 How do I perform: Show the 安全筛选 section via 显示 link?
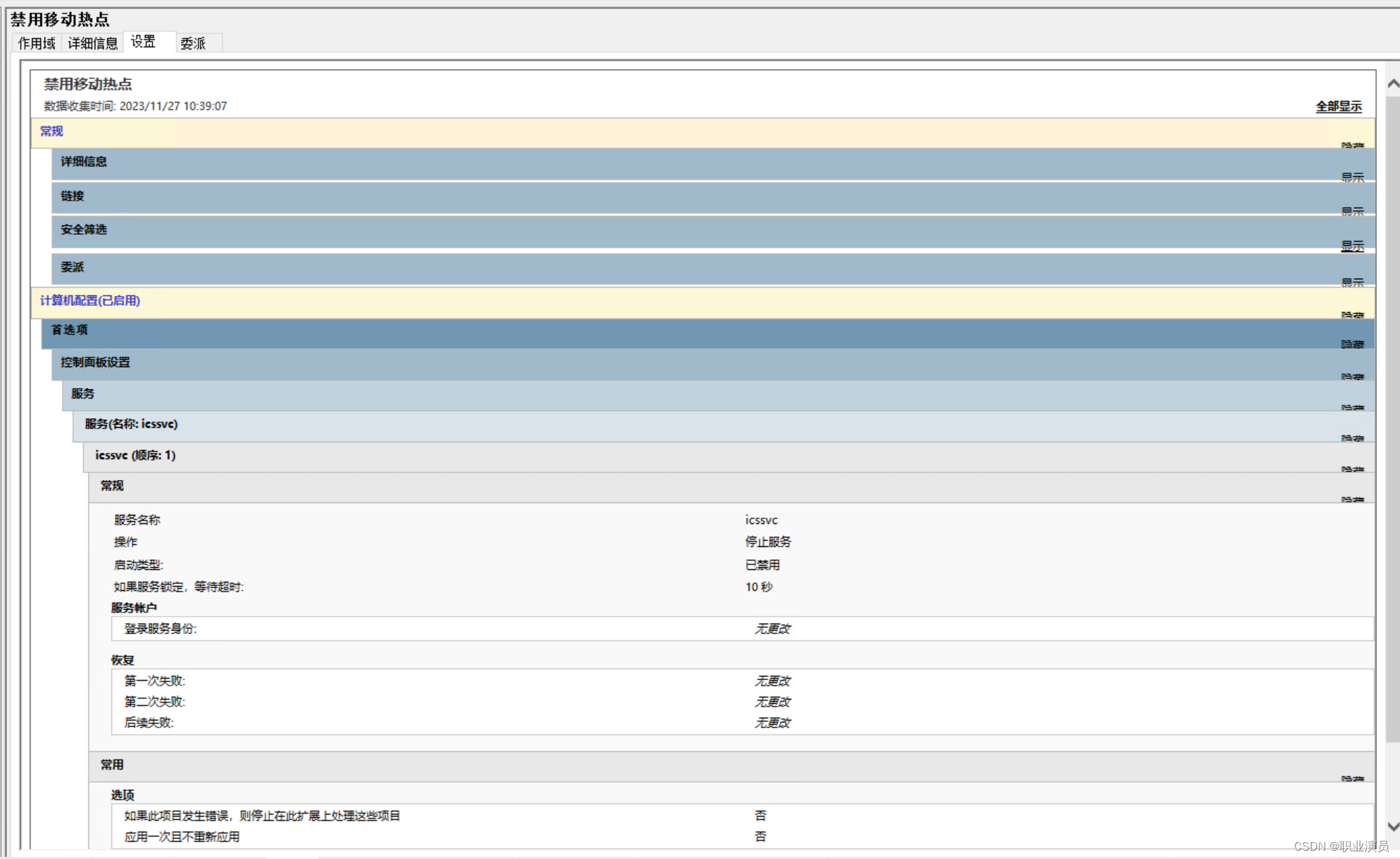pyautogui.click(x=1352, y=246)
